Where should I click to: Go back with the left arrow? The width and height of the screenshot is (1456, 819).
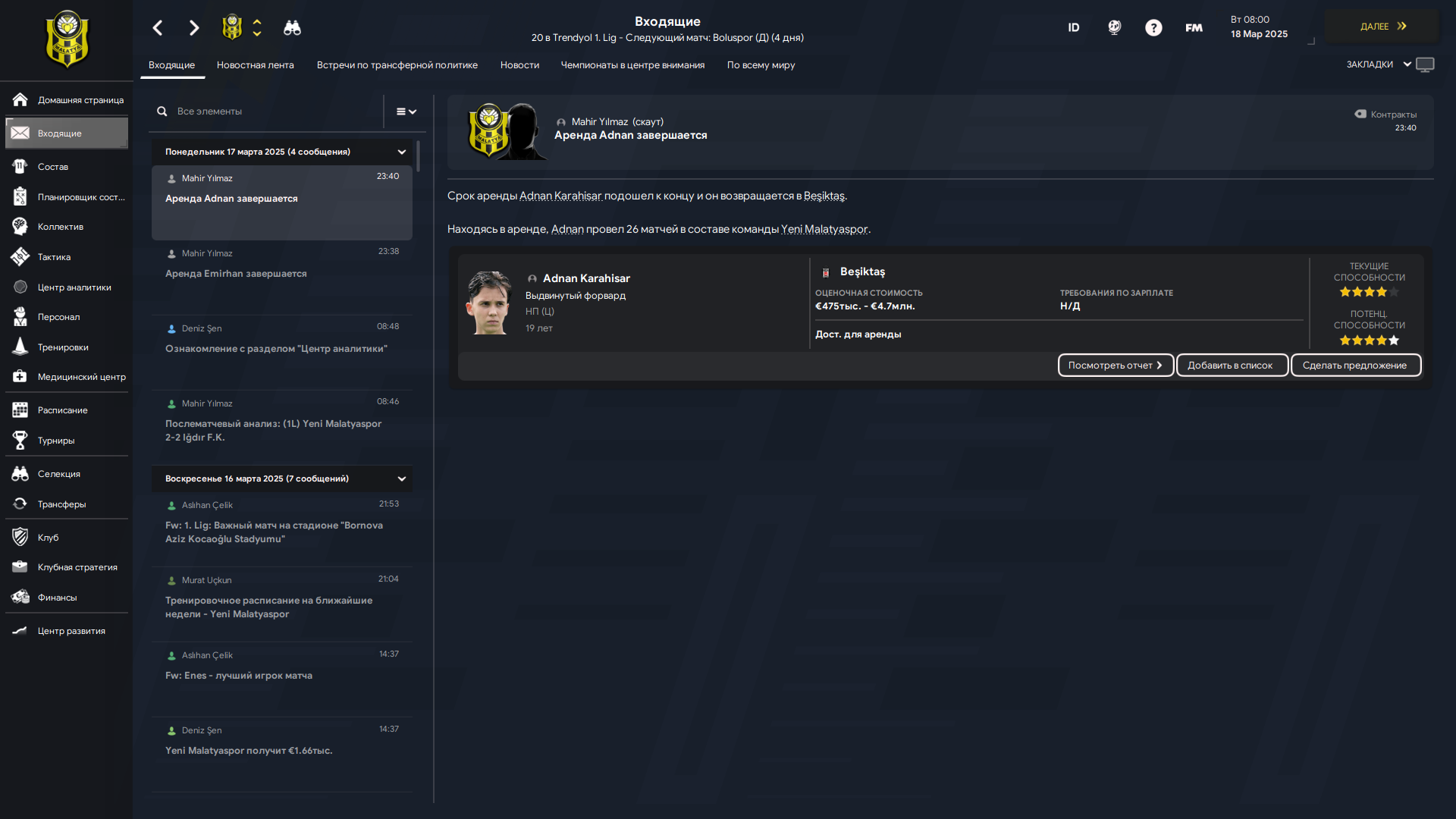[158, 28]
